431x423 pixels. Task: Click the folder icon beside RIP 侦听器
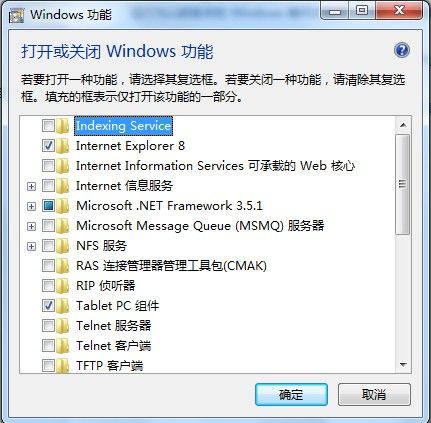63,286
